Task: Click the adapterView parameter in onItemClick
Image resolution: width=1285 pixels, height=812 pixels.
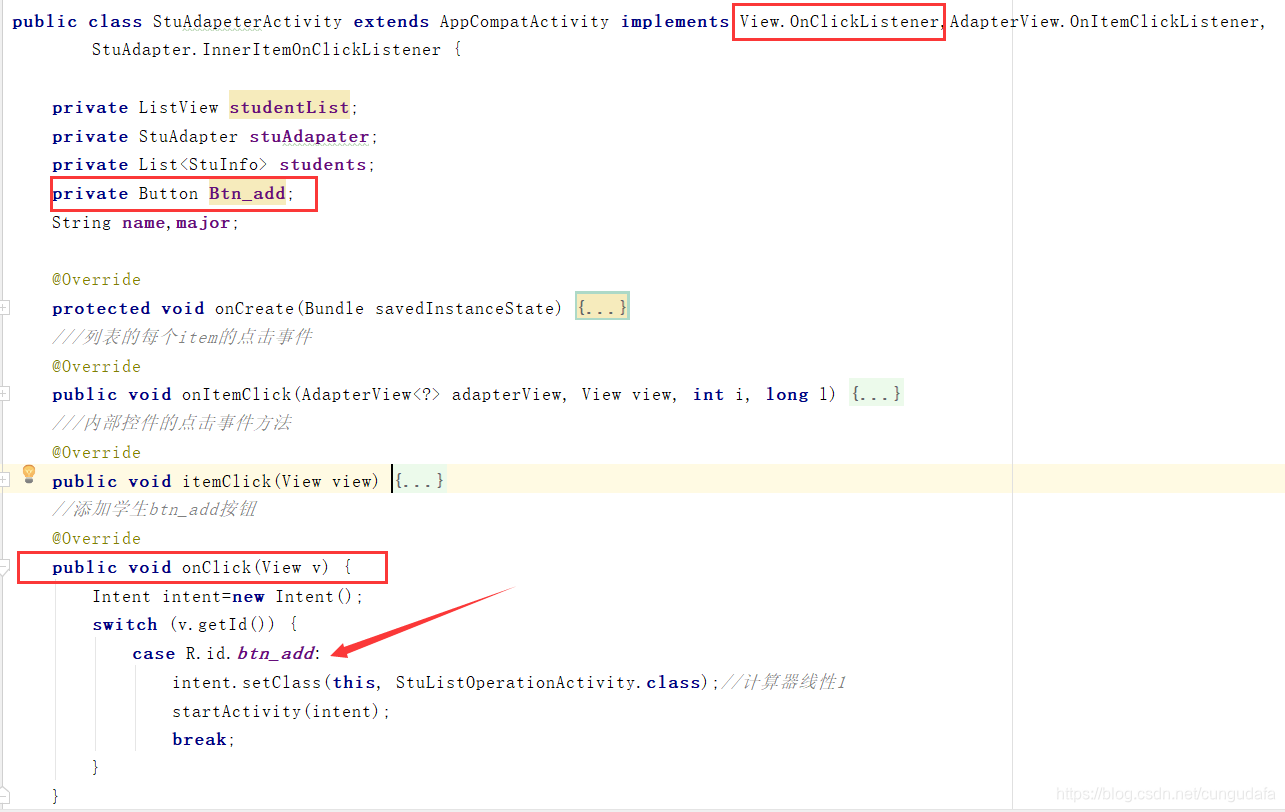Action: (507, 394)
